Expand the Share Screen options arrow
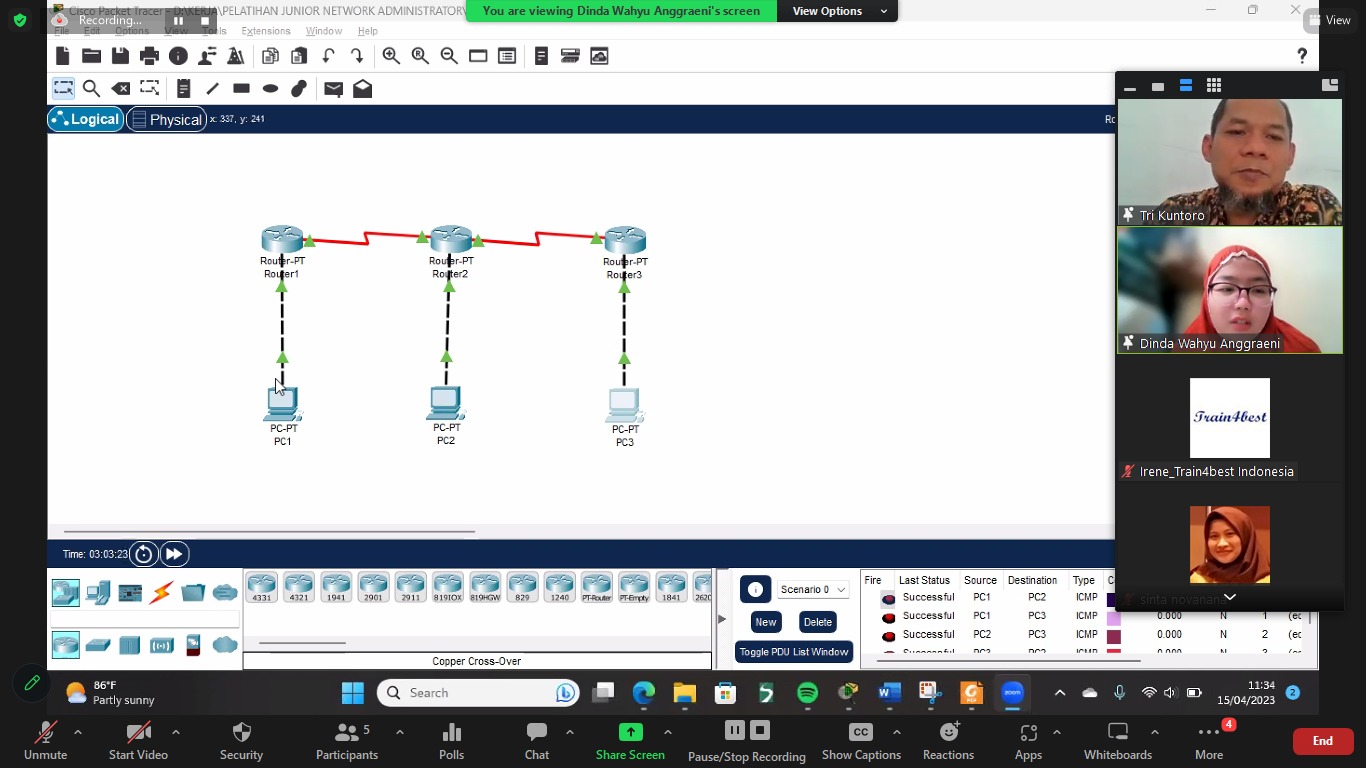This screenshot has width=1366, height=768. point(668,733)
